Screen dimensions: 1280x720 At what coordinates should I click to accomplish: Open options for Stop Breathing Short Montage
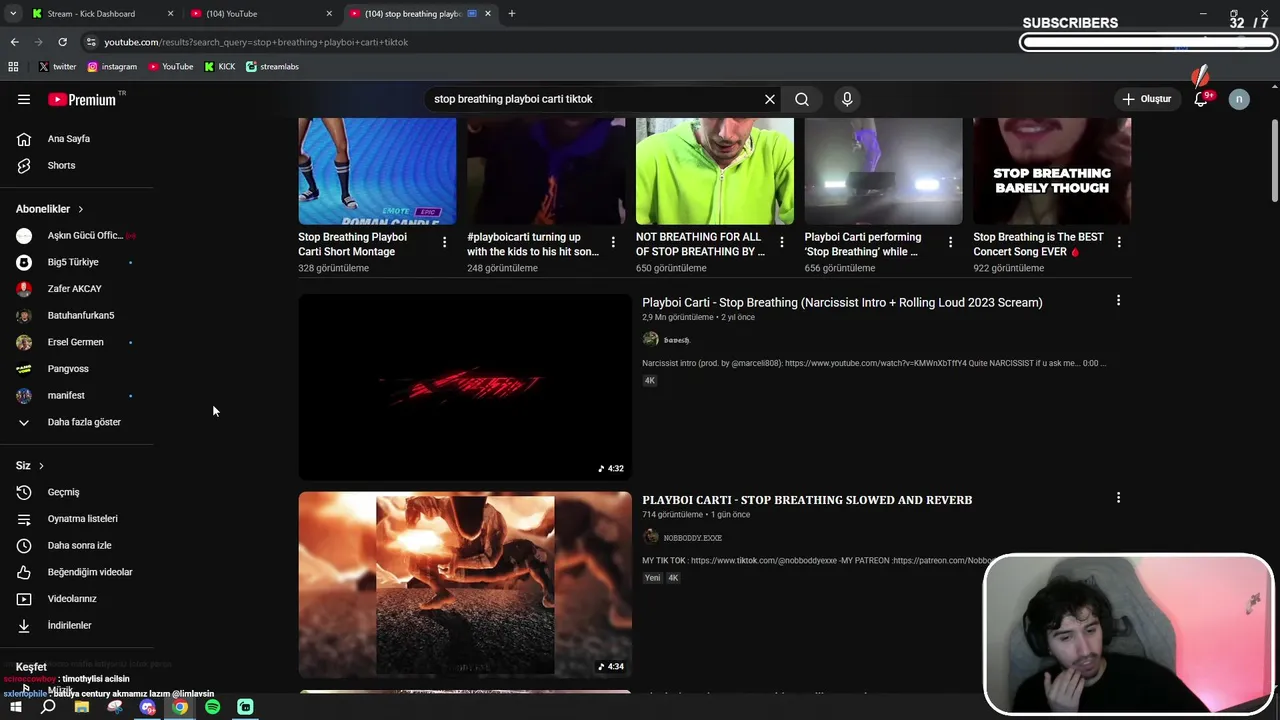click(444, 242)
